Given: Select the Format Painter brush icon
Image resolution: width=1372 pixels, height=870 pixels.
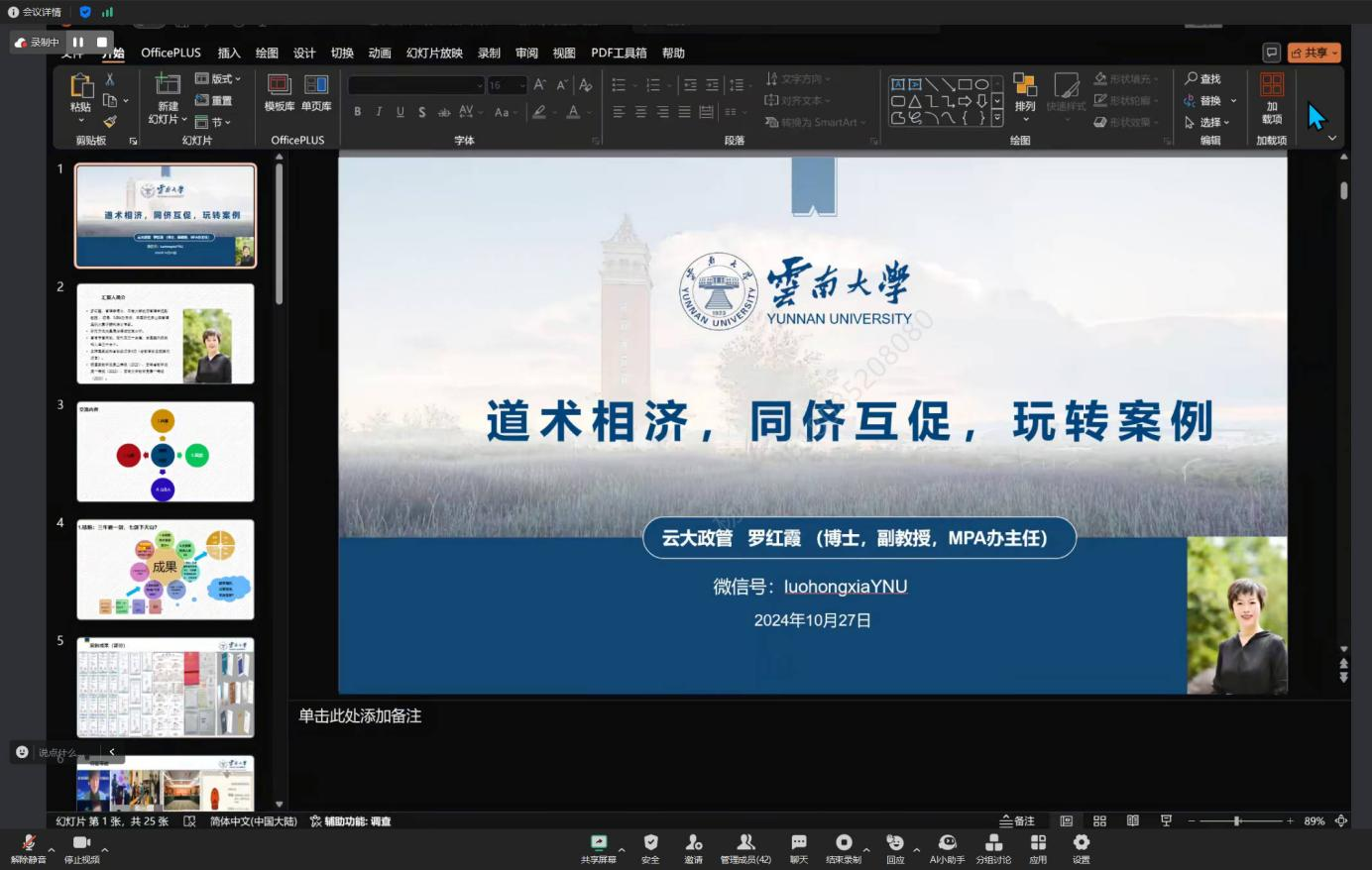Looking at the screenshot, I should pos(110,121).
